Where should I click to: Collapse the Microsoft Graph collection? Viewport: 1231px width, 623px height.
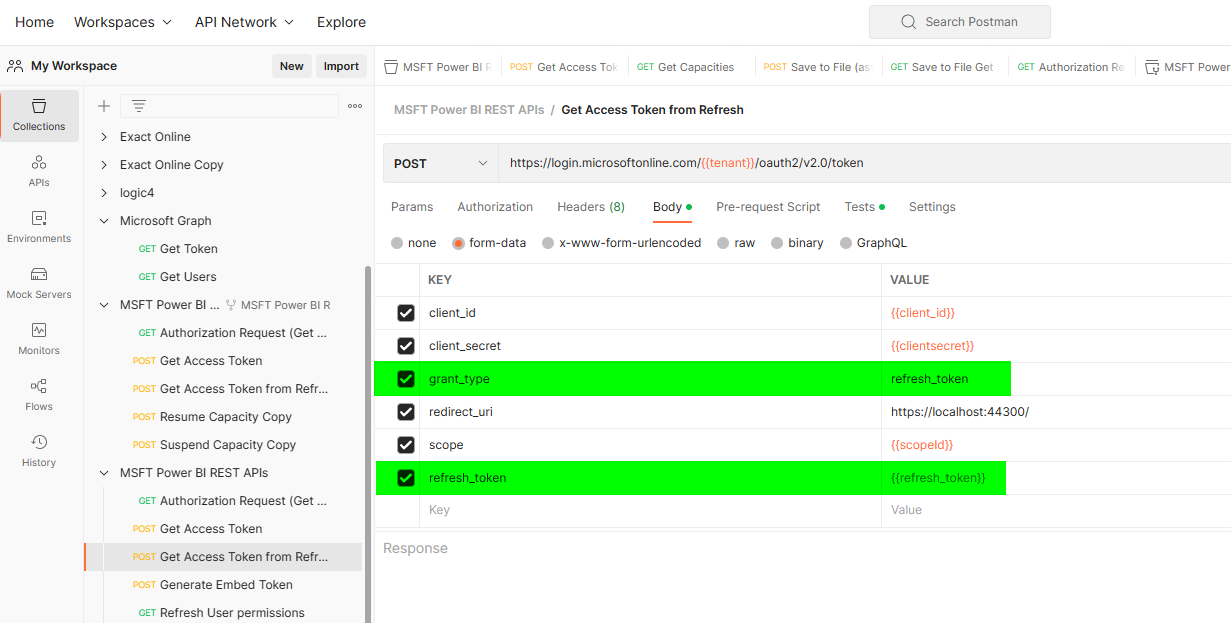point(104,221)
